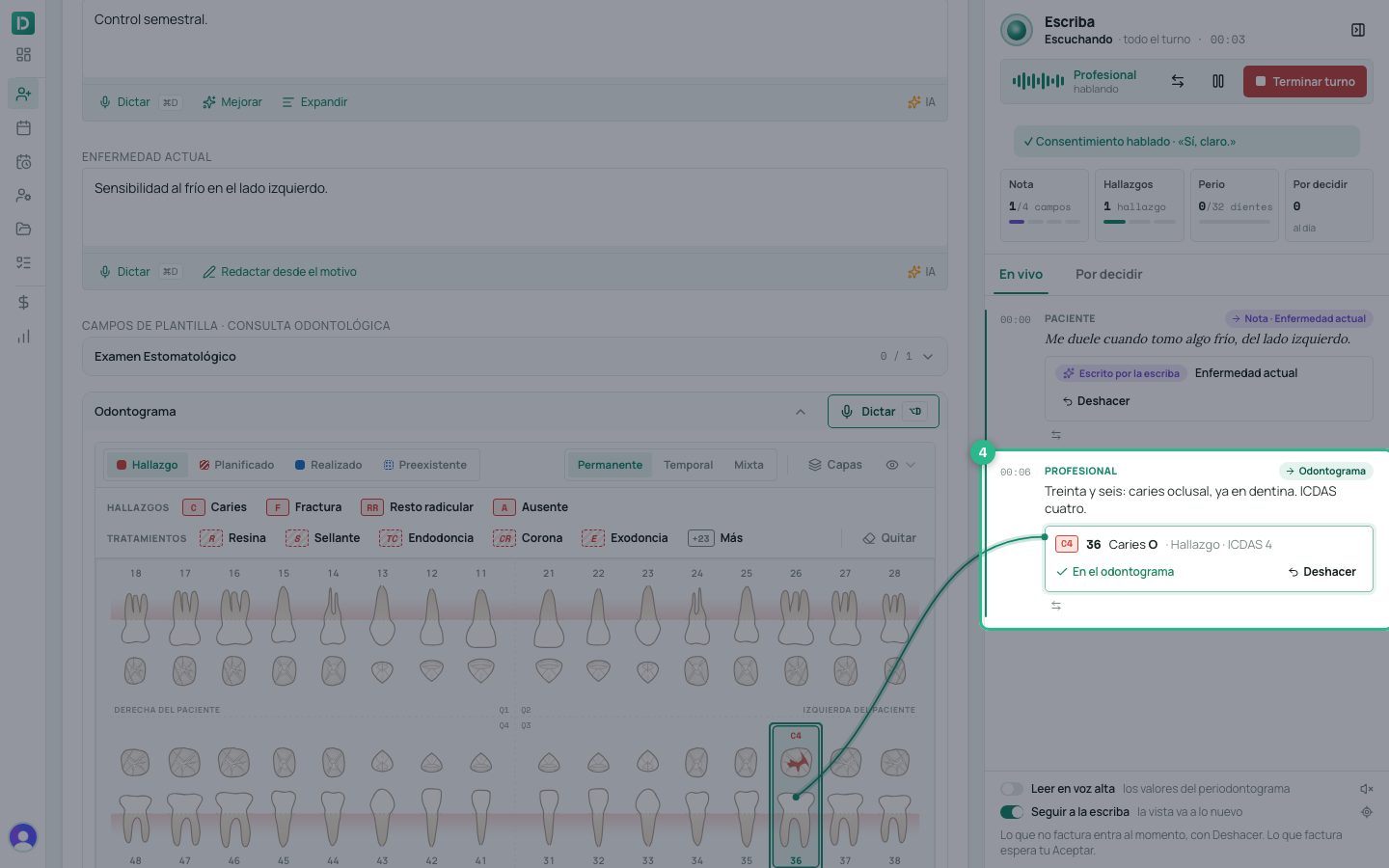
Task: Disable Seguir a la escriba switch
Action: point(1012,812)
